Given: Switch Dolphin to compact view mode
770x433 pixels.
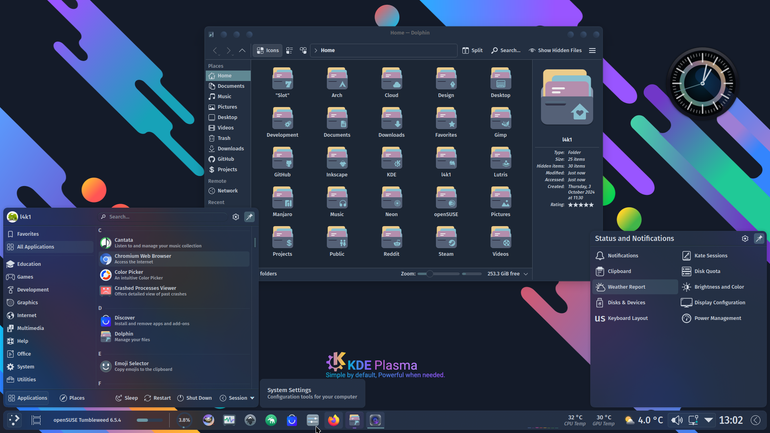Looking at the screenshot, I should [x=289, y=50].
